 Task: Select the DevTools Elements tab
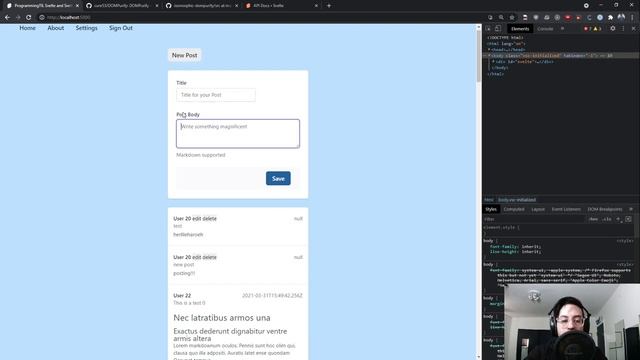click(520, 29)
